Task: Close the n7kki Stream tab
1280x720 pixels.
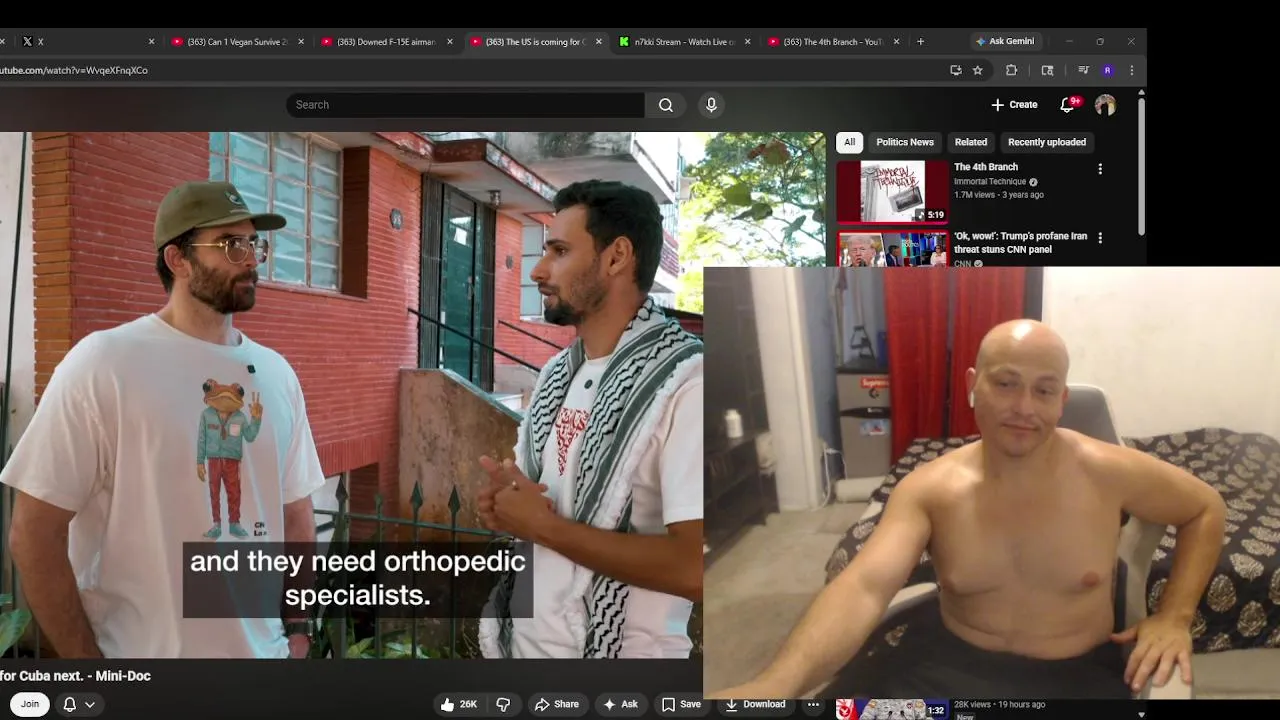Action: point(747,41)
